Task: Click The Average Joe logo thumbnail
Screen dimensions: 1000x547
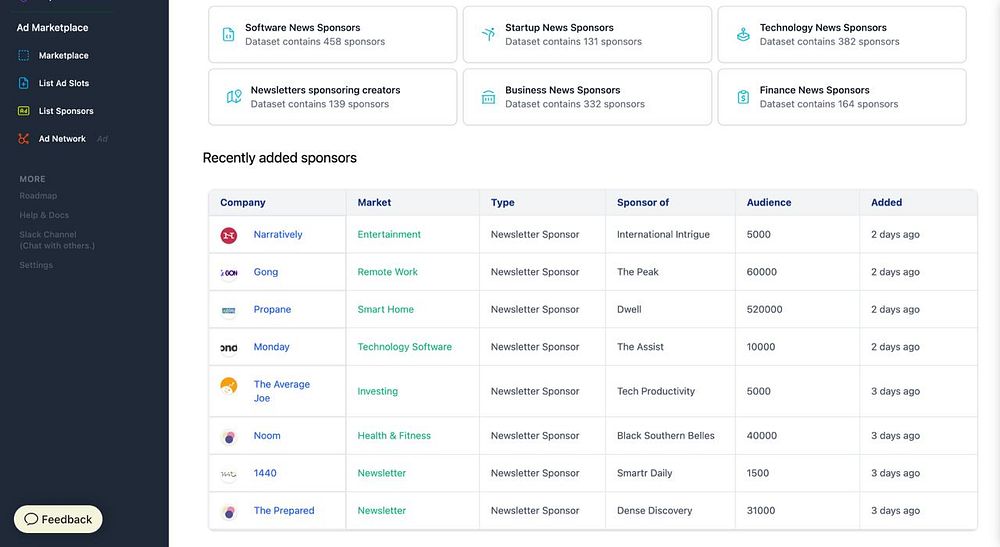Action: tap(229, 386)
